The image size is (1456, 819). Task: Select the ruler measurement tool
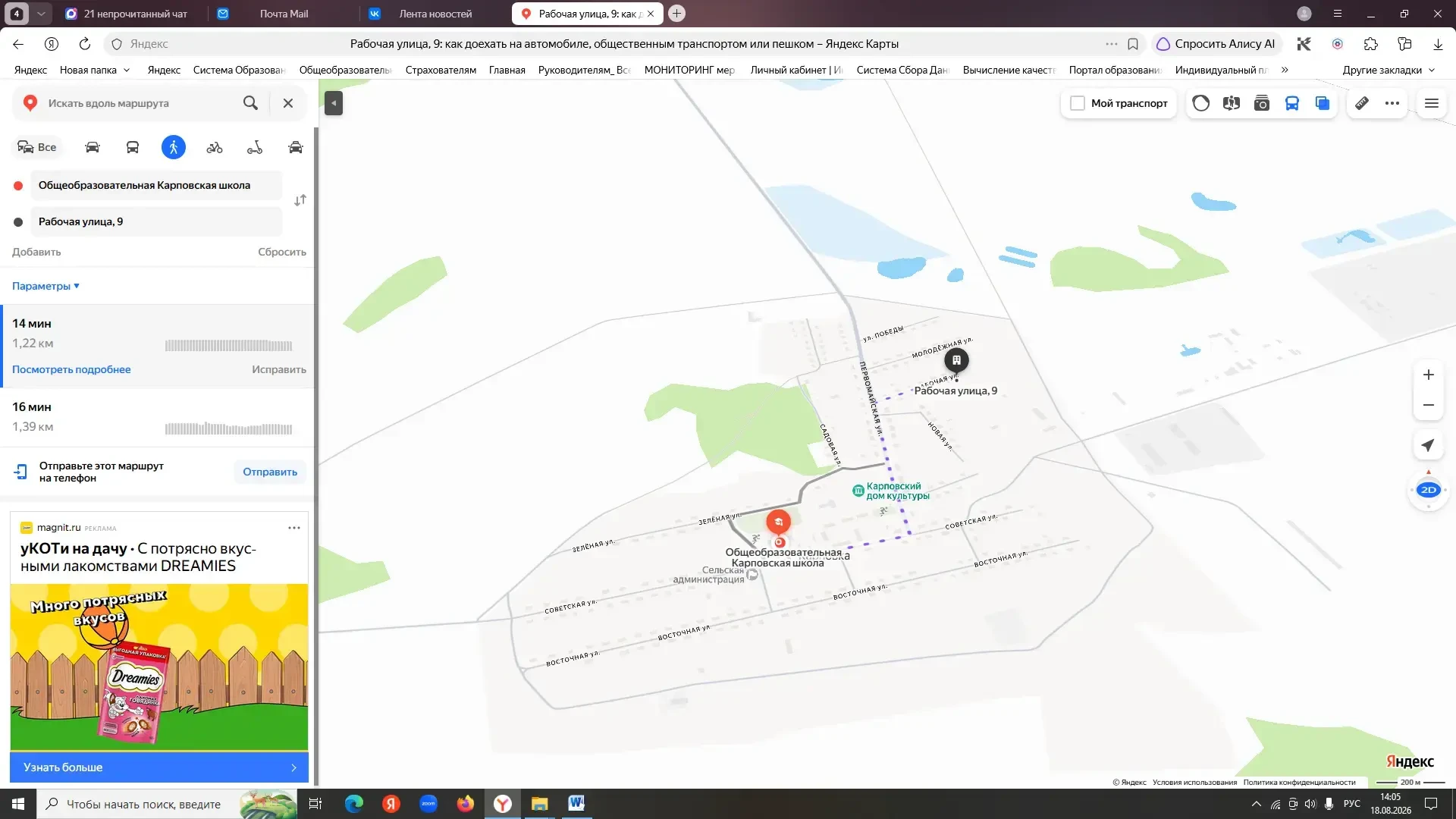tap(1362, 103)
